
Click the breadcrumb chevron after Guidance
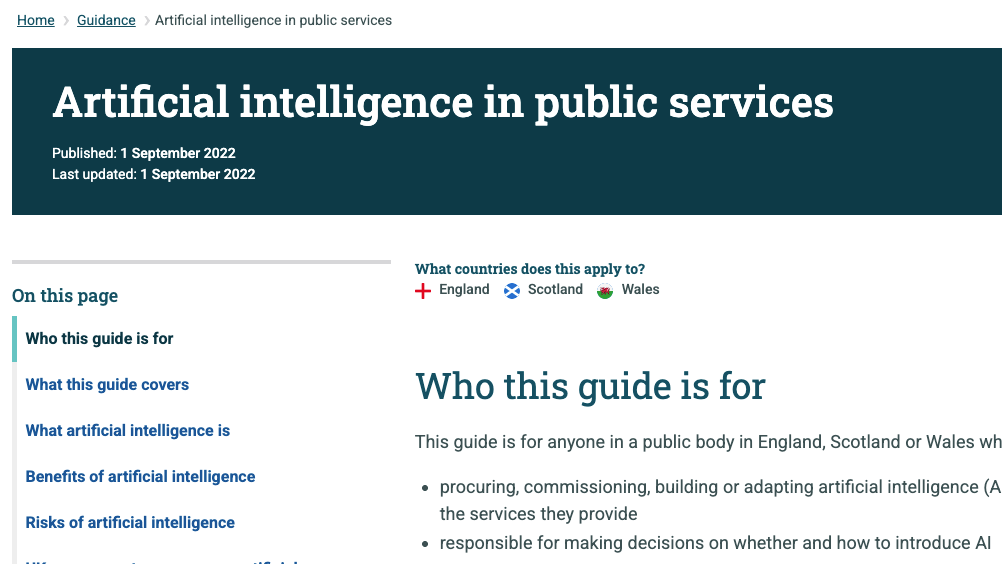coord(146,21)
